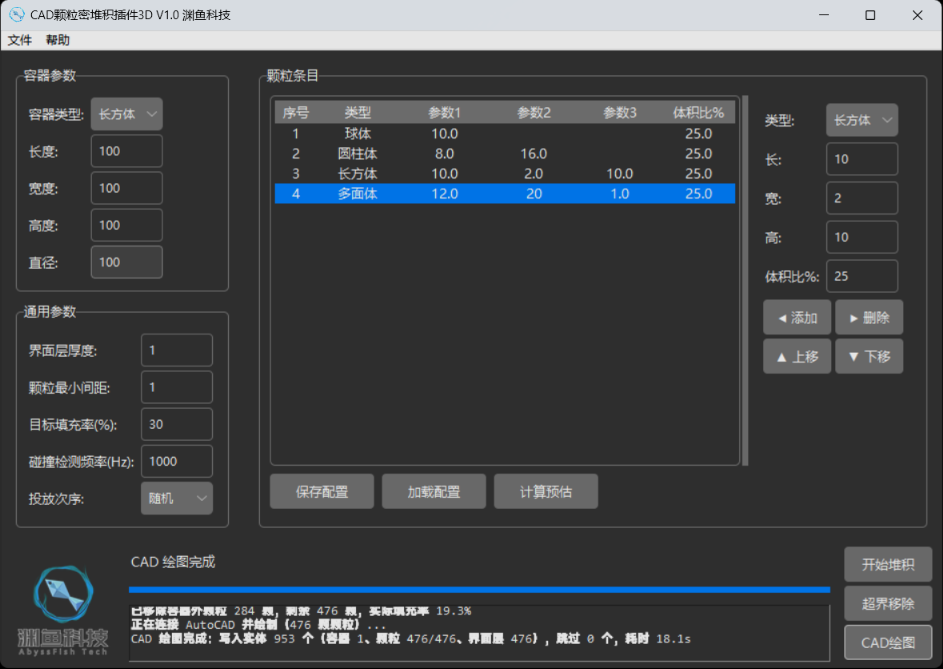The image size is (943, 669).
Task: Click the app logo in title bar
Action: pos(16,14)
